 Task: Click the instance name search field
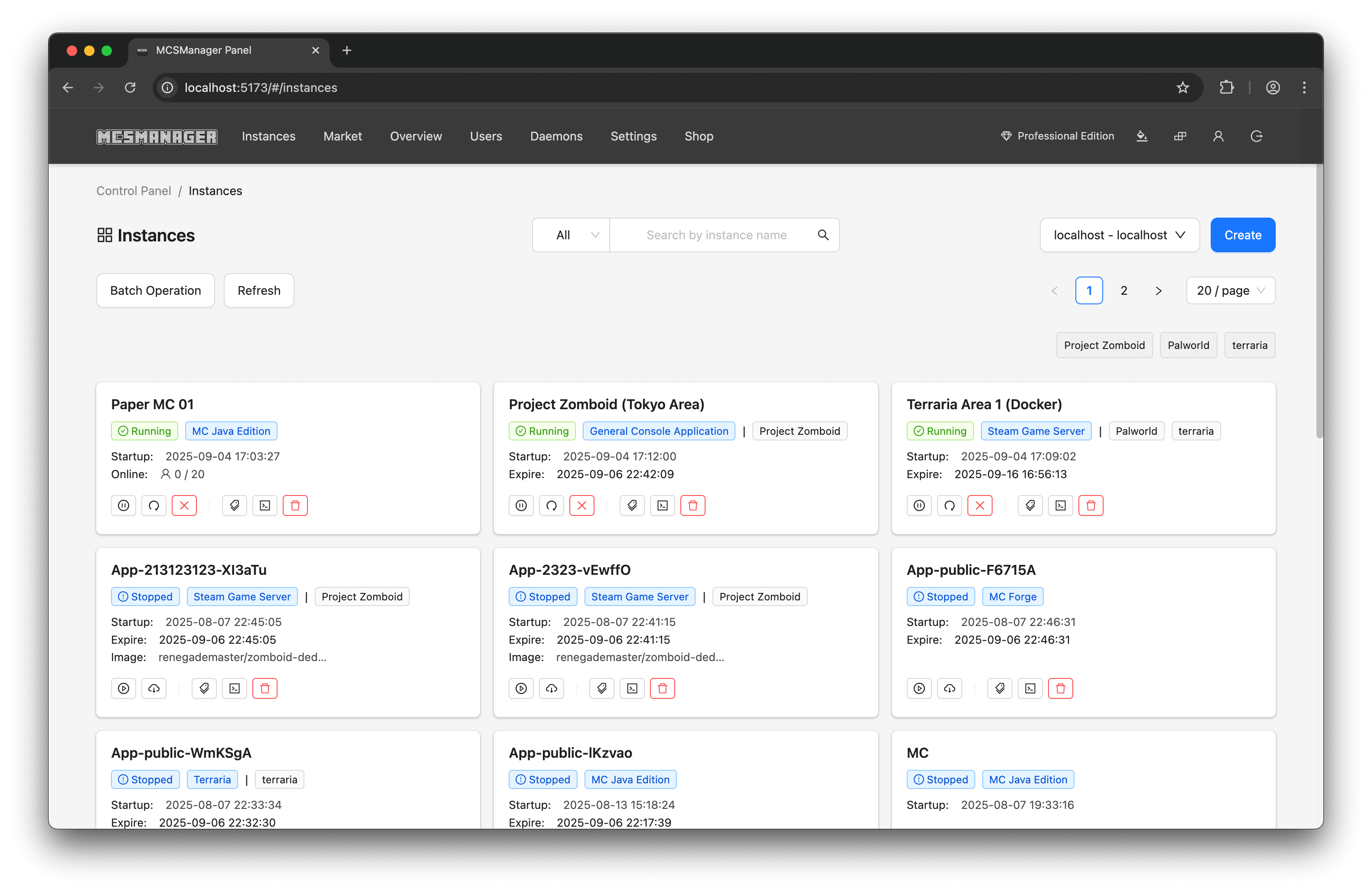(715, 235)
